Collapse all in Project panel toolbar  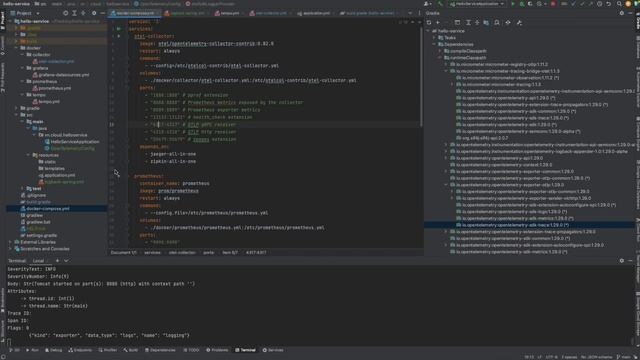(x=83, y=13)
